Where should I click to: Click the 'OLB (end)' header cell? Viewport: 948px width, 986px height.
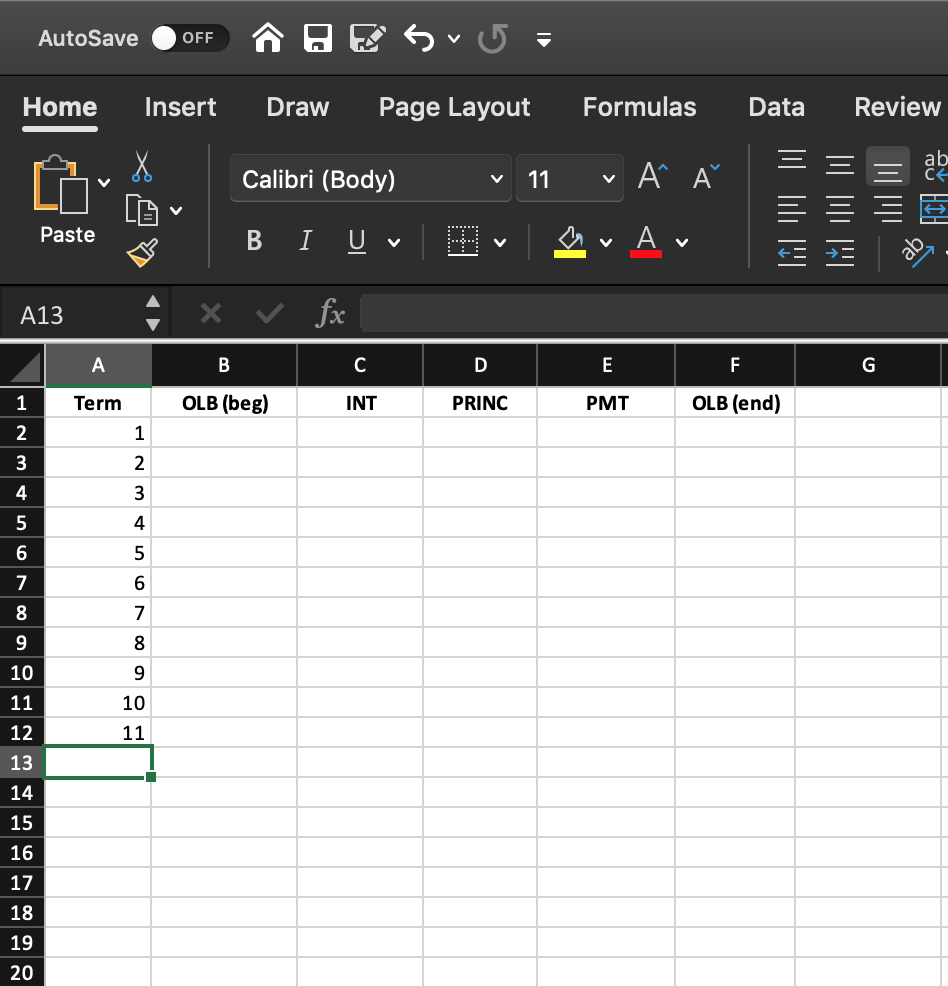(x=736, y=402)
